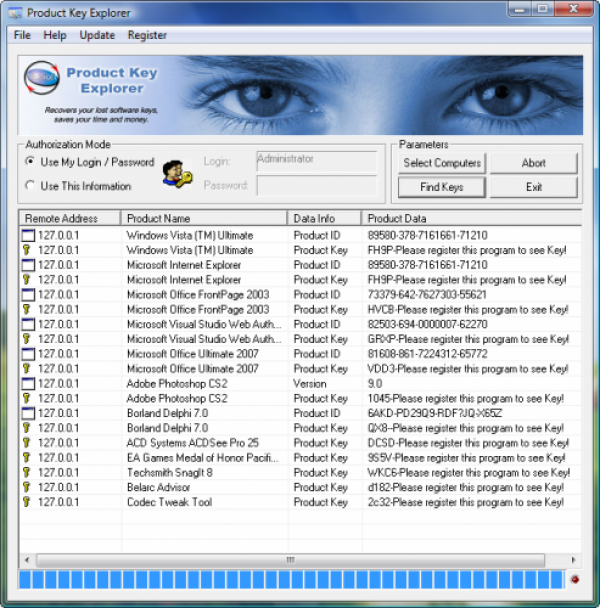Image resolution: width=600 pixels, height=608 pixels.
Task: Select the Photoshop version value 9.0
Action: (x=375, y=384)
